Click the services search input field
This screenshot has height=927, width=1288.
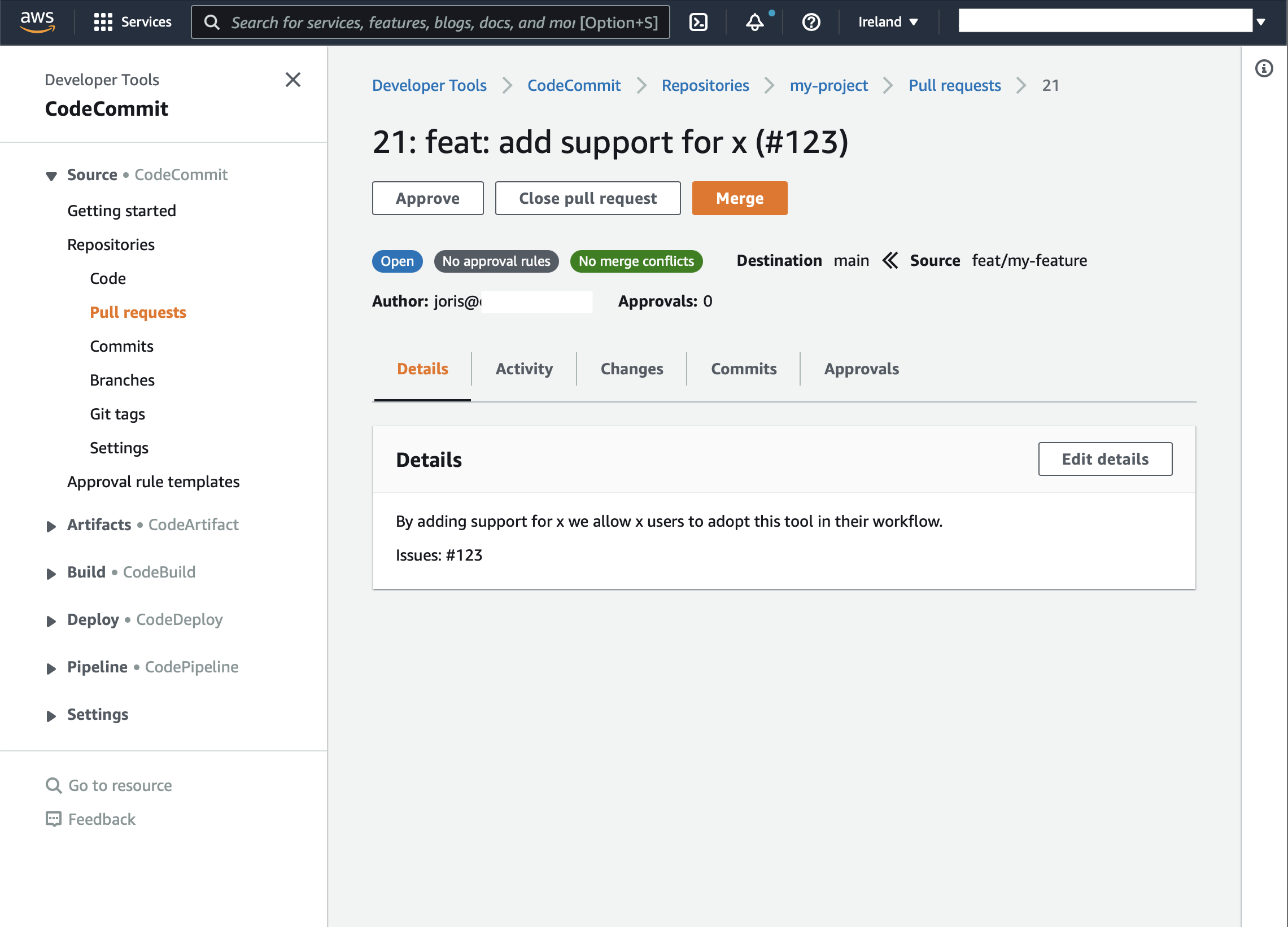coord(431,23)
